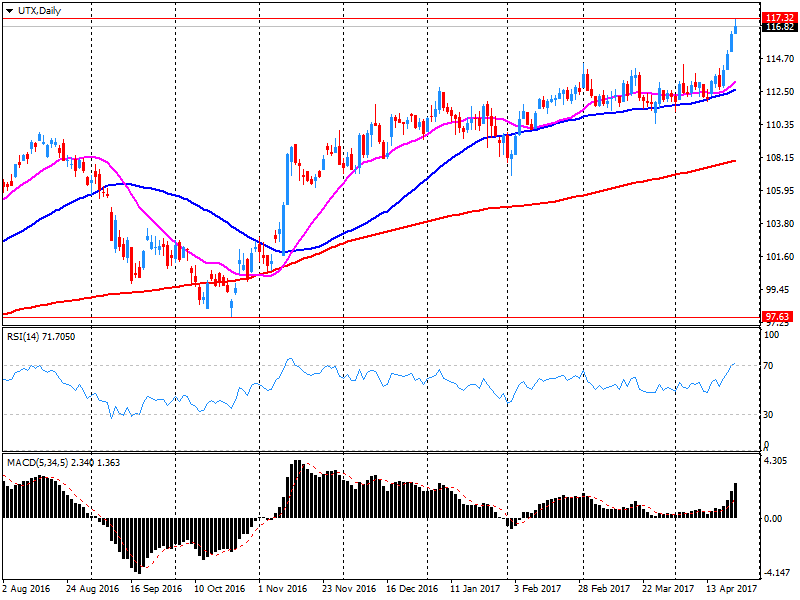Click the UTX,Daily chart title
The width and height of the screenshot is (800, 600).
[x=39, y=11]
